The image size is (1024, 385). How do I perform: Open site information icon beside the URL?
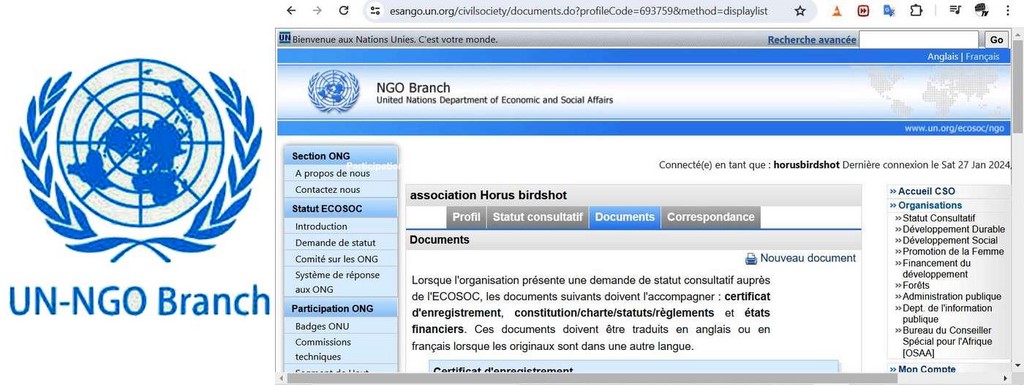point(375,11)
